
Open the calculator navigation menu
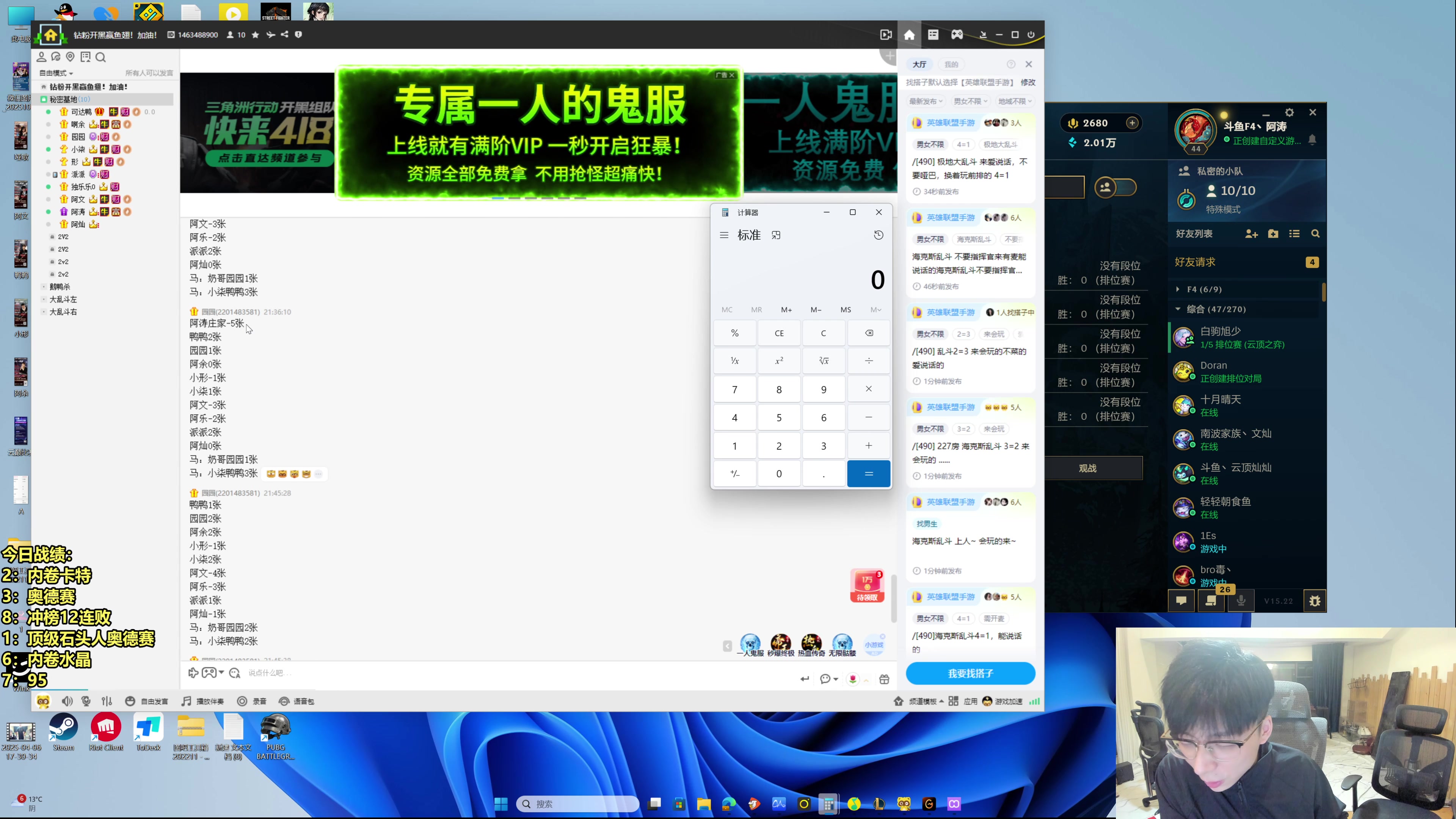724,235
